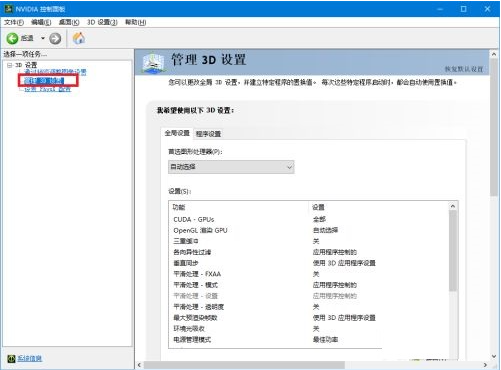Click the settings list vertical scrollbar thumb
This screenshot has width=501, height=370.
(x=453, y=251)
